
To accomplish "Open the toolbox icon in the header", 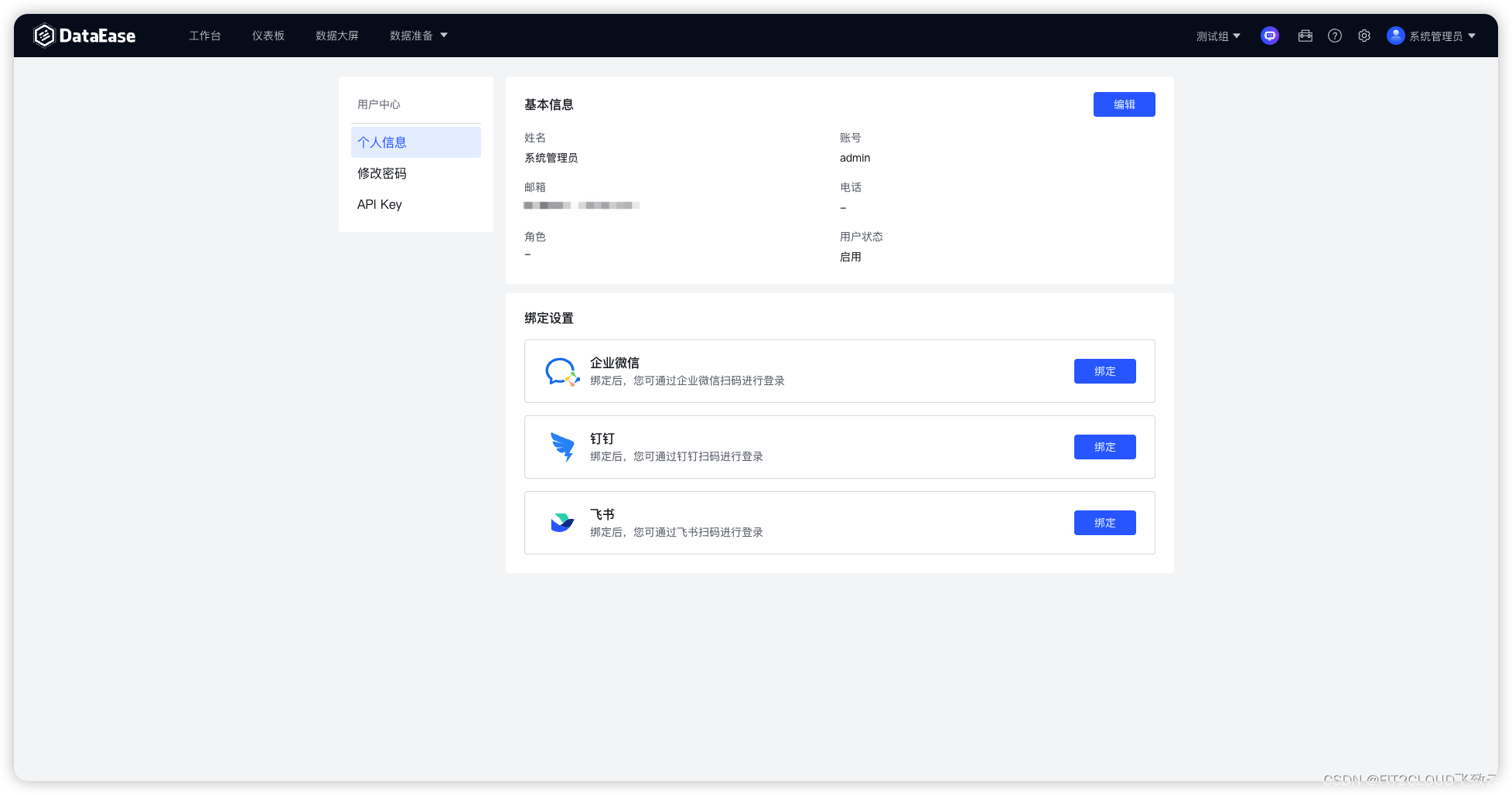I will pyautogui.click(x=1306, y=36).
